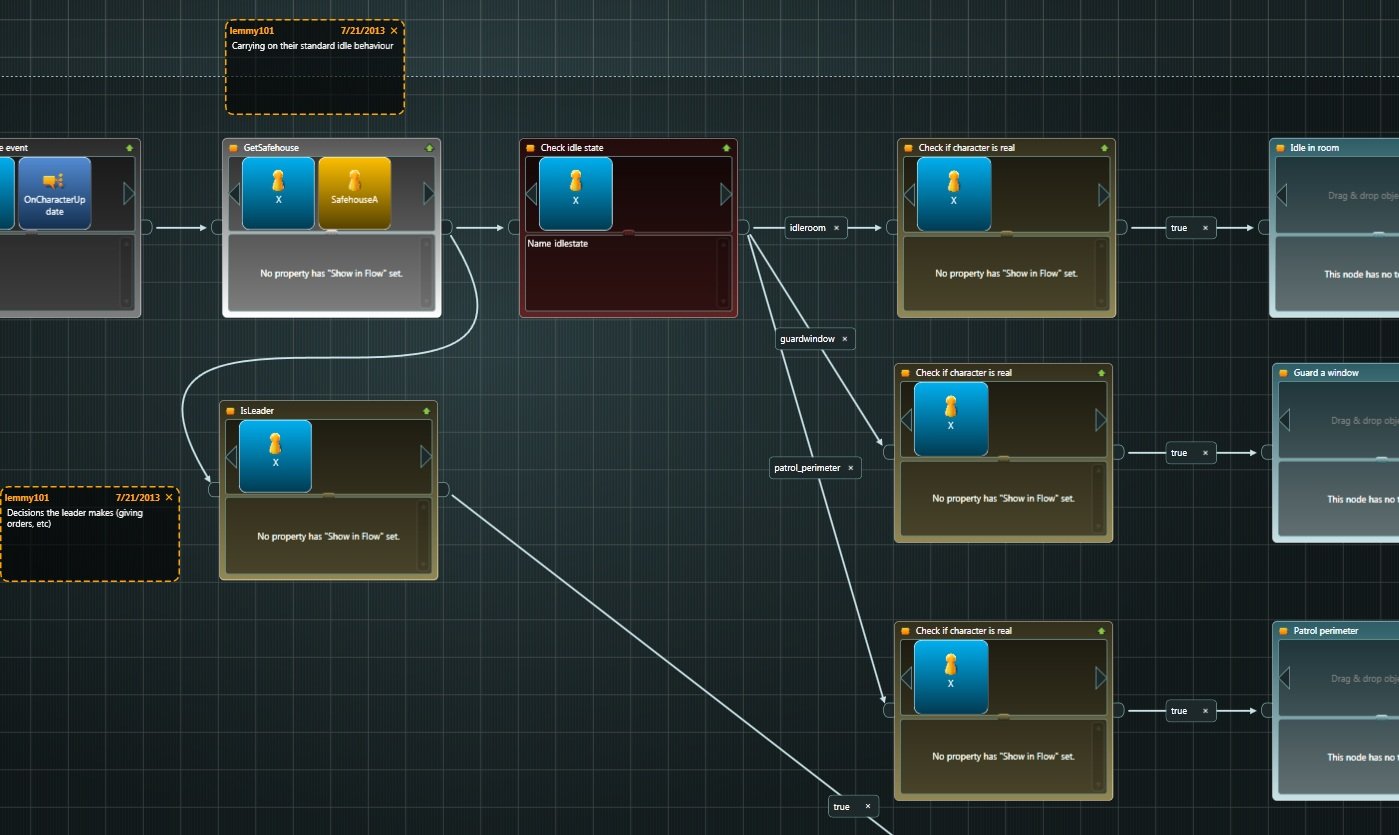Screen dimensions: 1399x835
Task: Click the IsLeader output pin
Action: coord(443,489)
